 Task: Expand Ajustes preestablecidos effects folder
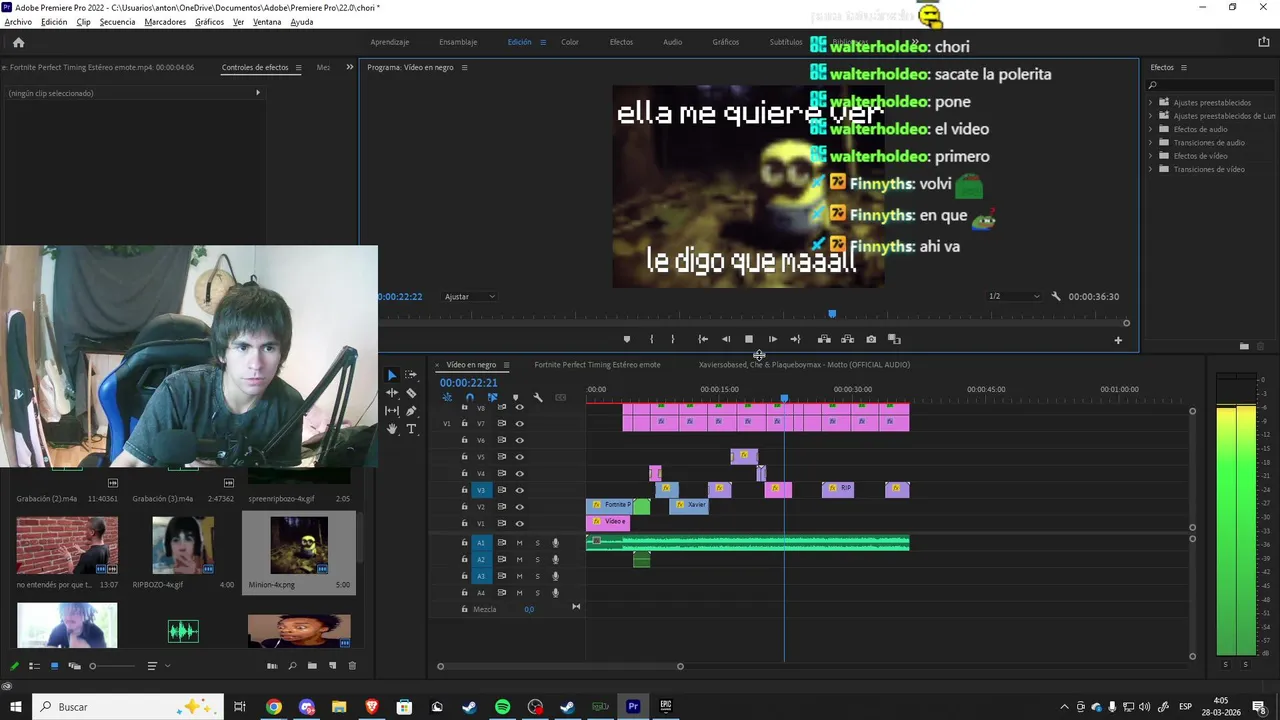(x=1150, y=102)
